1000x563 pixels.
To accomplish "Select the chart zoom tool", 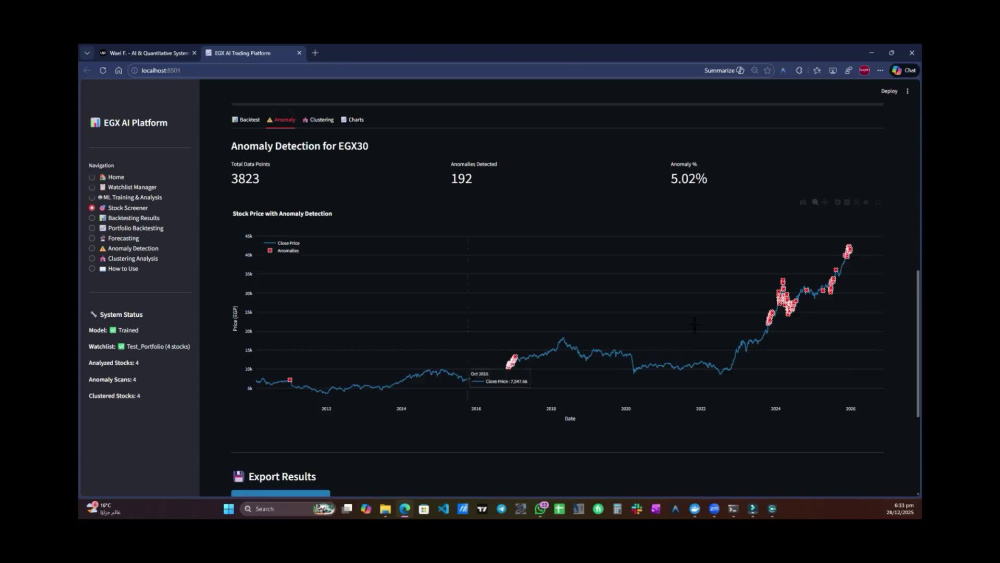I will pos(815,202).
